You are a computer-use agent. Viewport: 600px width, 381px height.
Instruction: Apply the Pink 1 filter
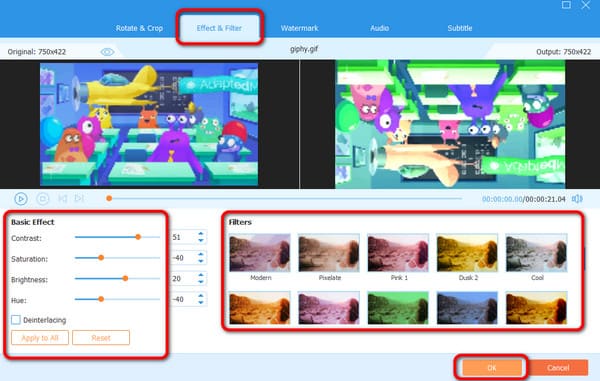pos(398,253)
